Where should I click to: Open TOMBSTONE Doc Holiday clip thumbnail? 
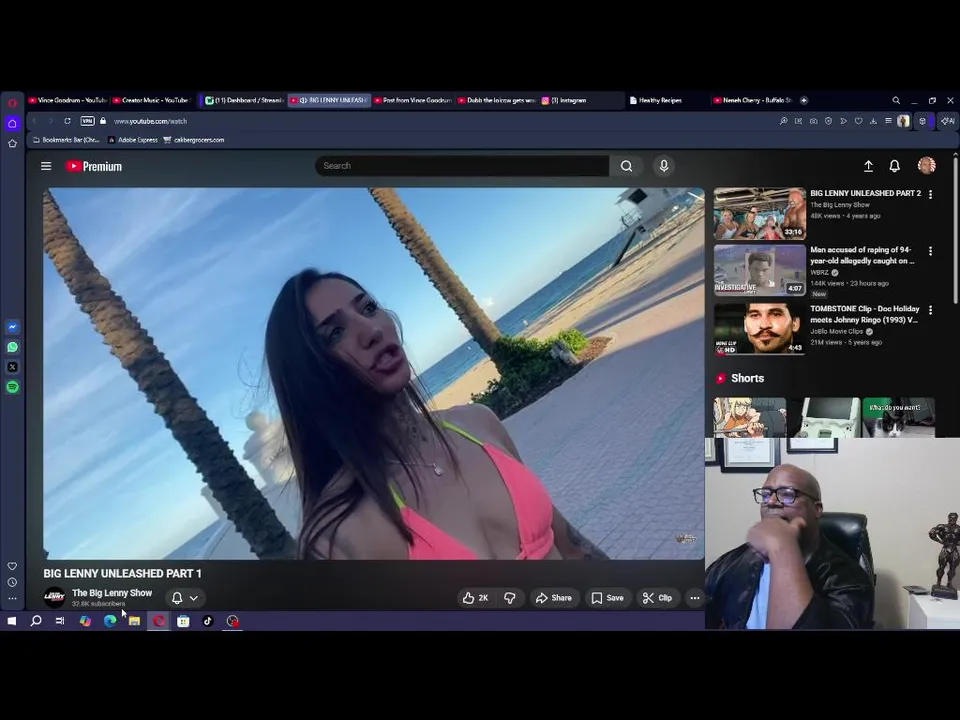(760, 329)
